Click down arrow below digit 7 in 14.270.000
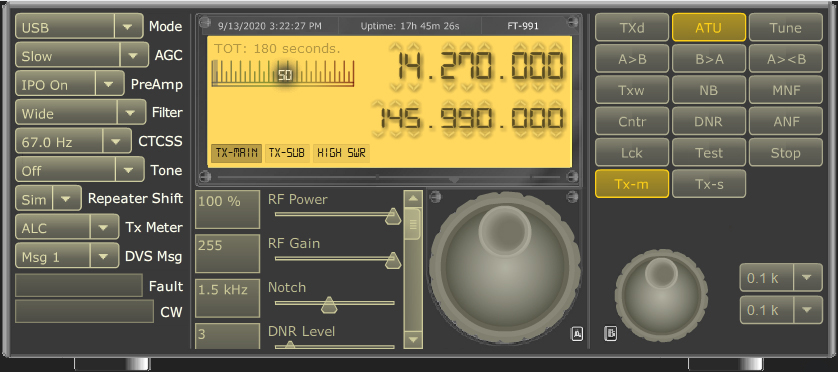The image size is (838, 372). [467, 87]
